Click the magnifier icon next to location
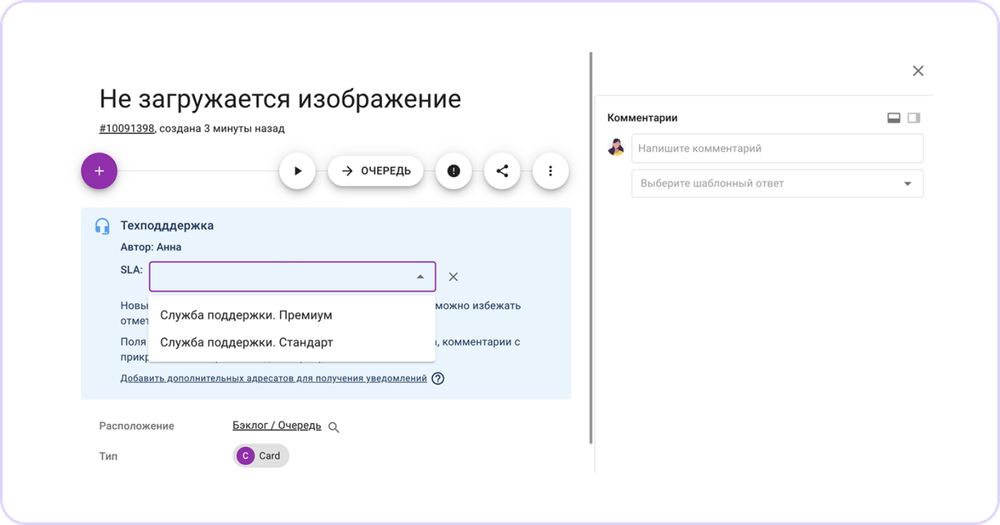The width and height of the screenshot is (1000, 525). pyautogui.click(x=334, y=427)
